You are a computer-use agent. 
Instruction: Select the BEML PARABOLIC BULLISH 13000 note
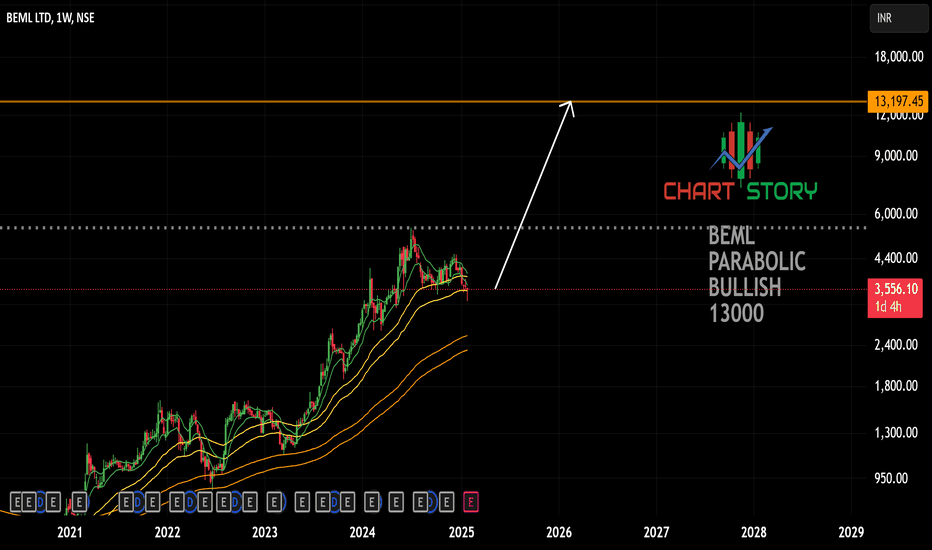(757, 275)
